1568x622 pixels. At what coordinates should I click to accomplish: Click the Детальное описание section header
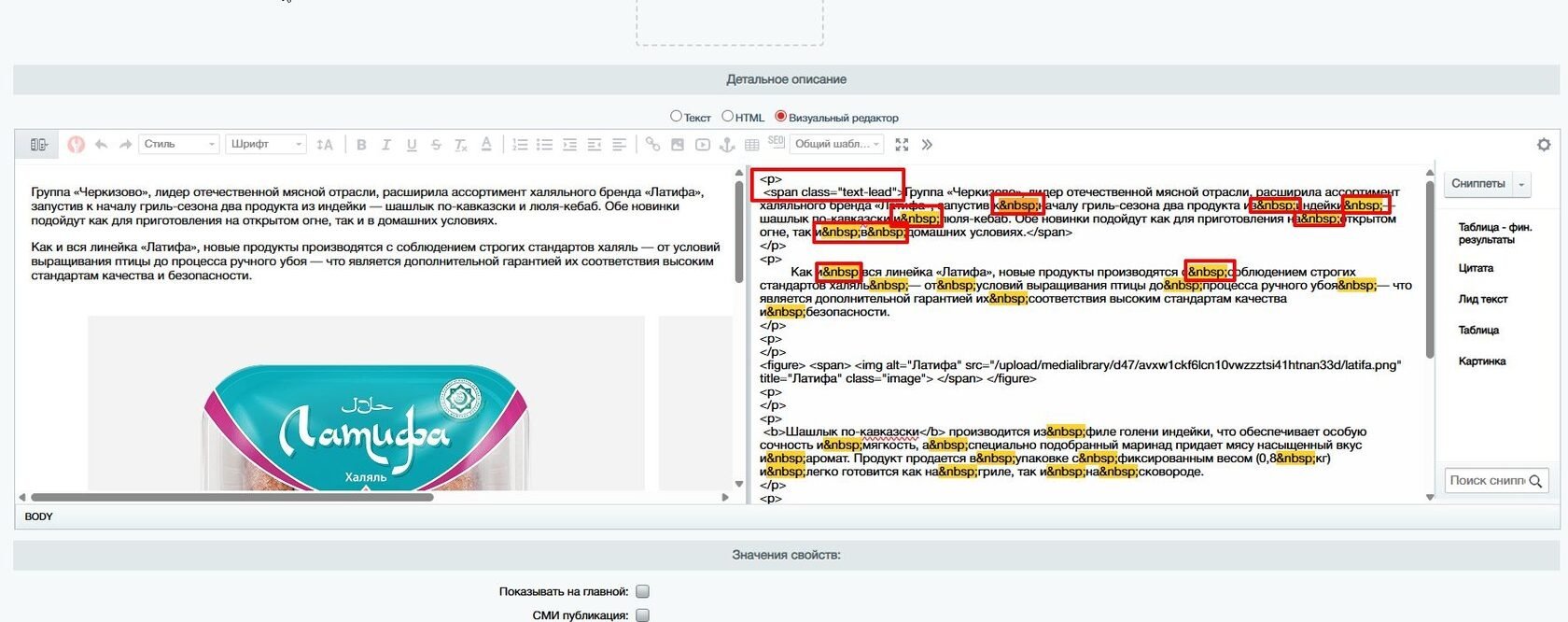point(786,79)
